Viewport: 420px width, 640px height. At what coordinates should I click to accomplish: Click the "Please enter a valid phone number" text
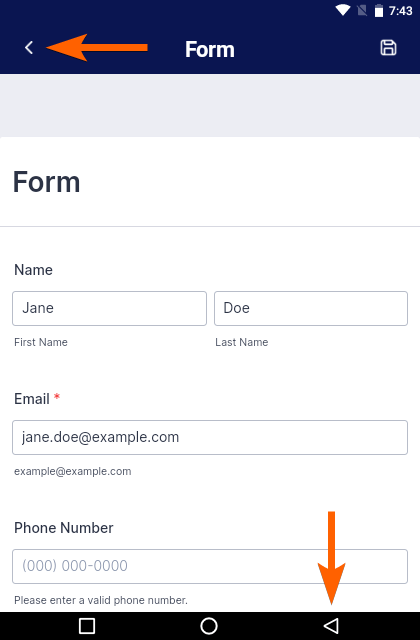(101, 600)
